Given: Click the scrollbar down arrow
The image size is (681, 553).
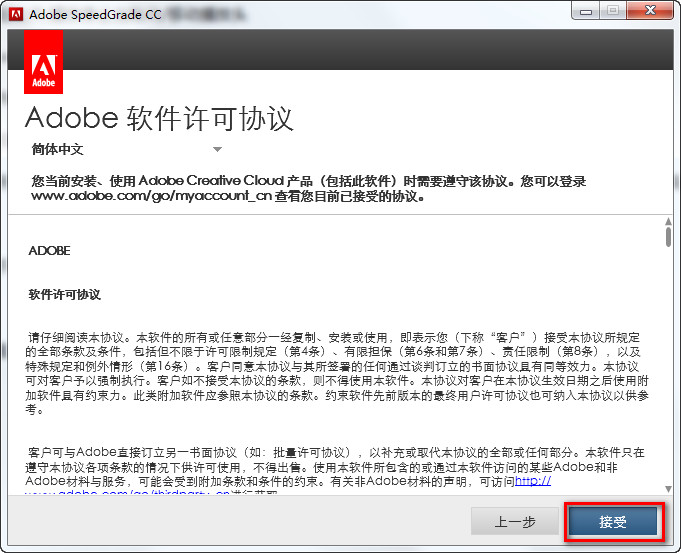Looking at the screenshot, I should (668, 489).
